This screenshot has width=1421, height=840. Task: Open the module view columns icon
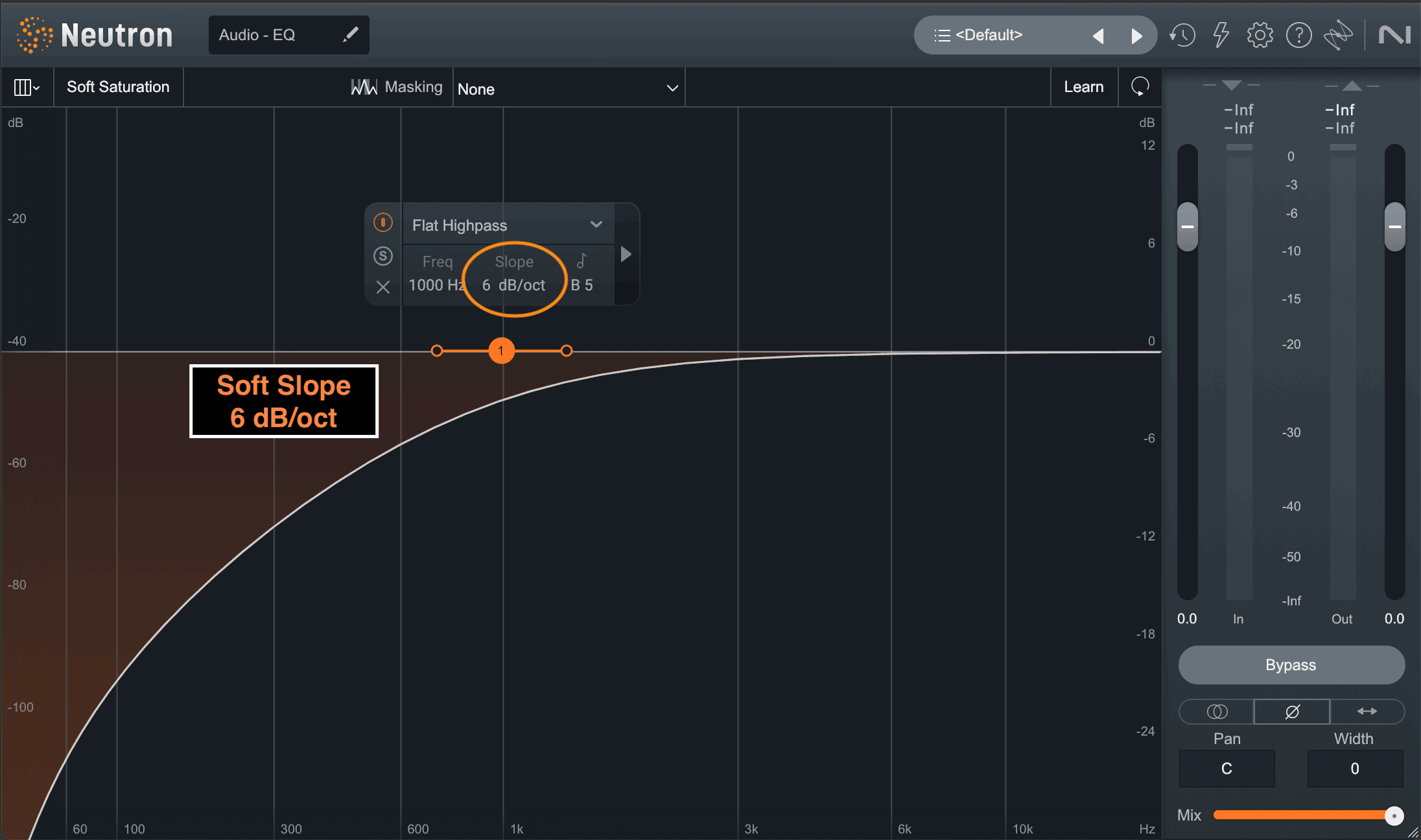coord(27,87)
